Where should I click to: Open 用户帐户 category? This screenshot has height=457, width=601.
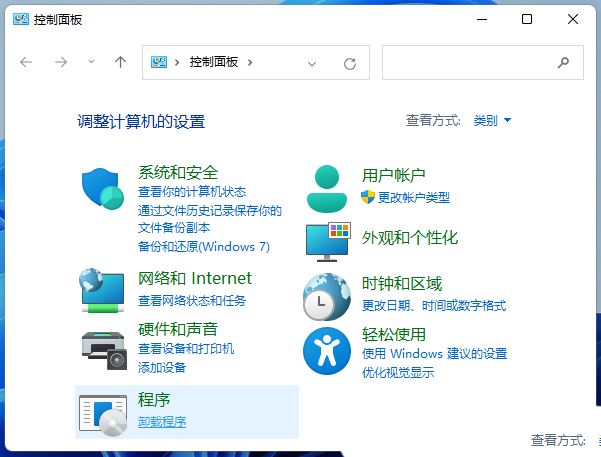[x=394, y=175]
